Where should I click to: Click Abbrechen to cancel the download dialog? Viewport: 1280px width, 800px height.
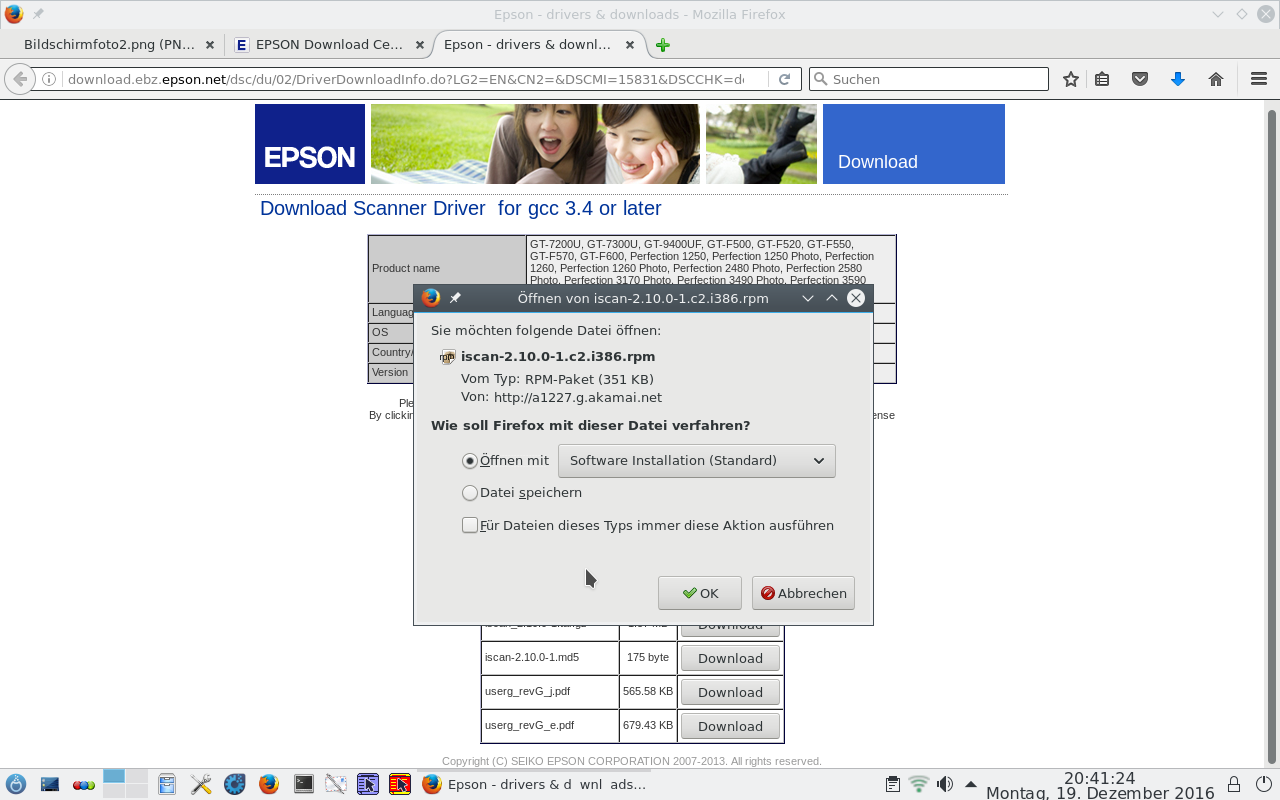pos(803,593)
